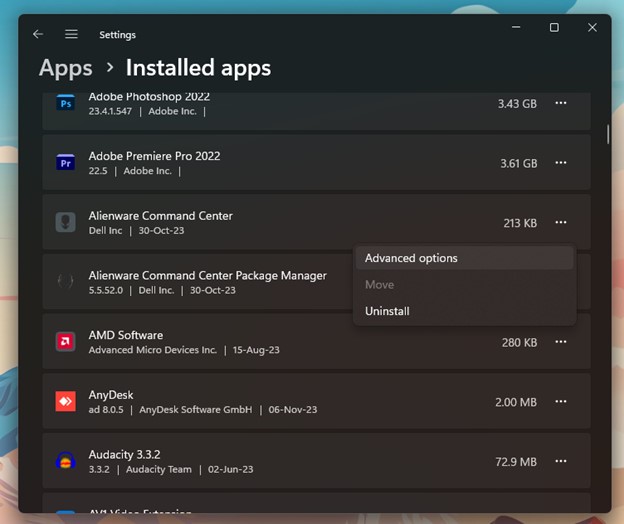Go to Apps in the breadcrumb
The image size is (624, 524).
65,68
